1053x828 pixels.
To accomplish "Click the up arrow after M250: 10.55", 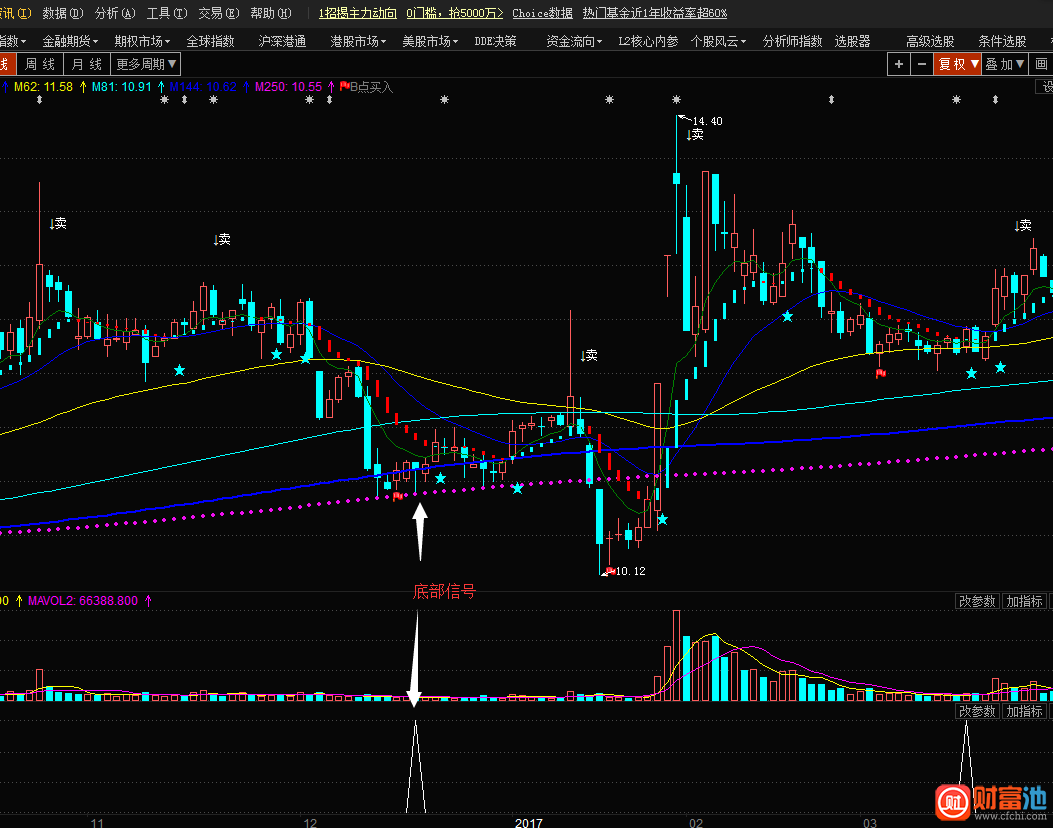I will pyautogui.click(x=331, y=87).
